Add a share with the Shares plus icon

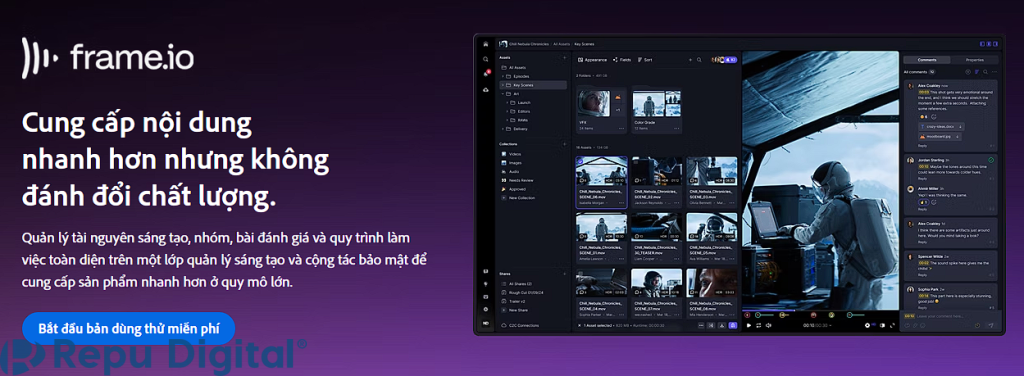click(x=564, y=274)
